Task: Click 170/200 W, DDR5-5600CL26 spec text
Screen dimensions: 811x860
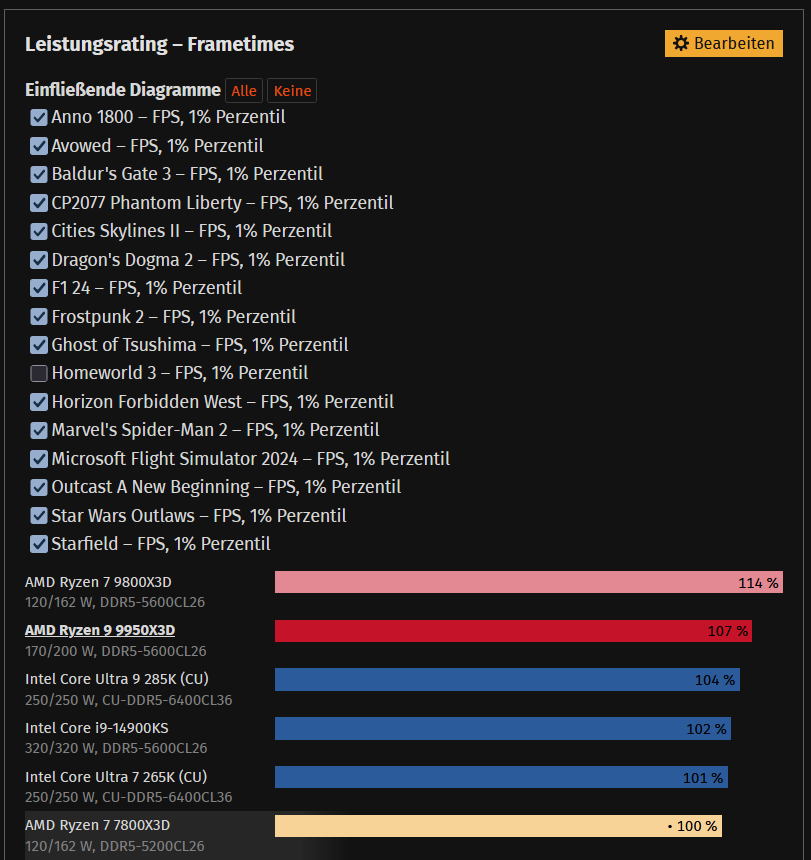Action: (116, 651)
